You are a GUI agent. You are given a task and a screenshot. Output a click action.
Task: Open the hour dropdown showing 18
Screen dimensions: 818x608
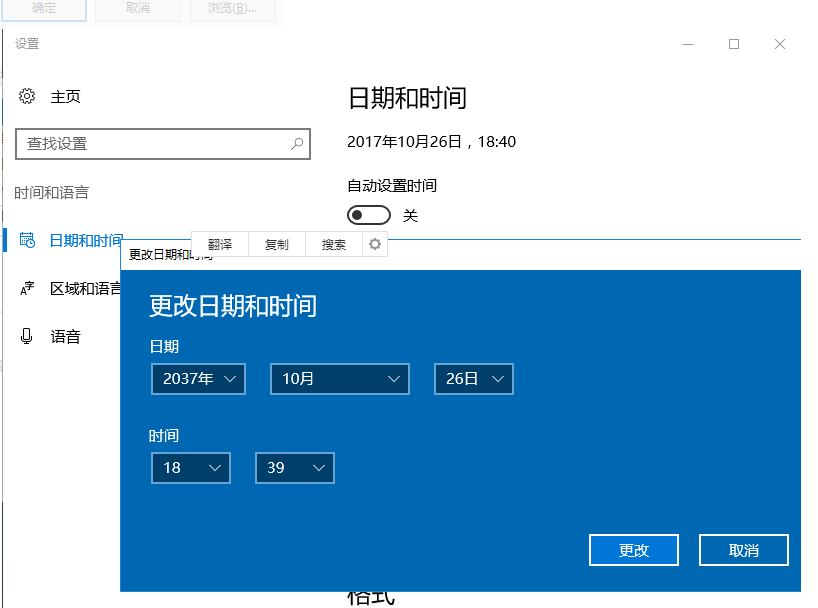click(190, 468)
